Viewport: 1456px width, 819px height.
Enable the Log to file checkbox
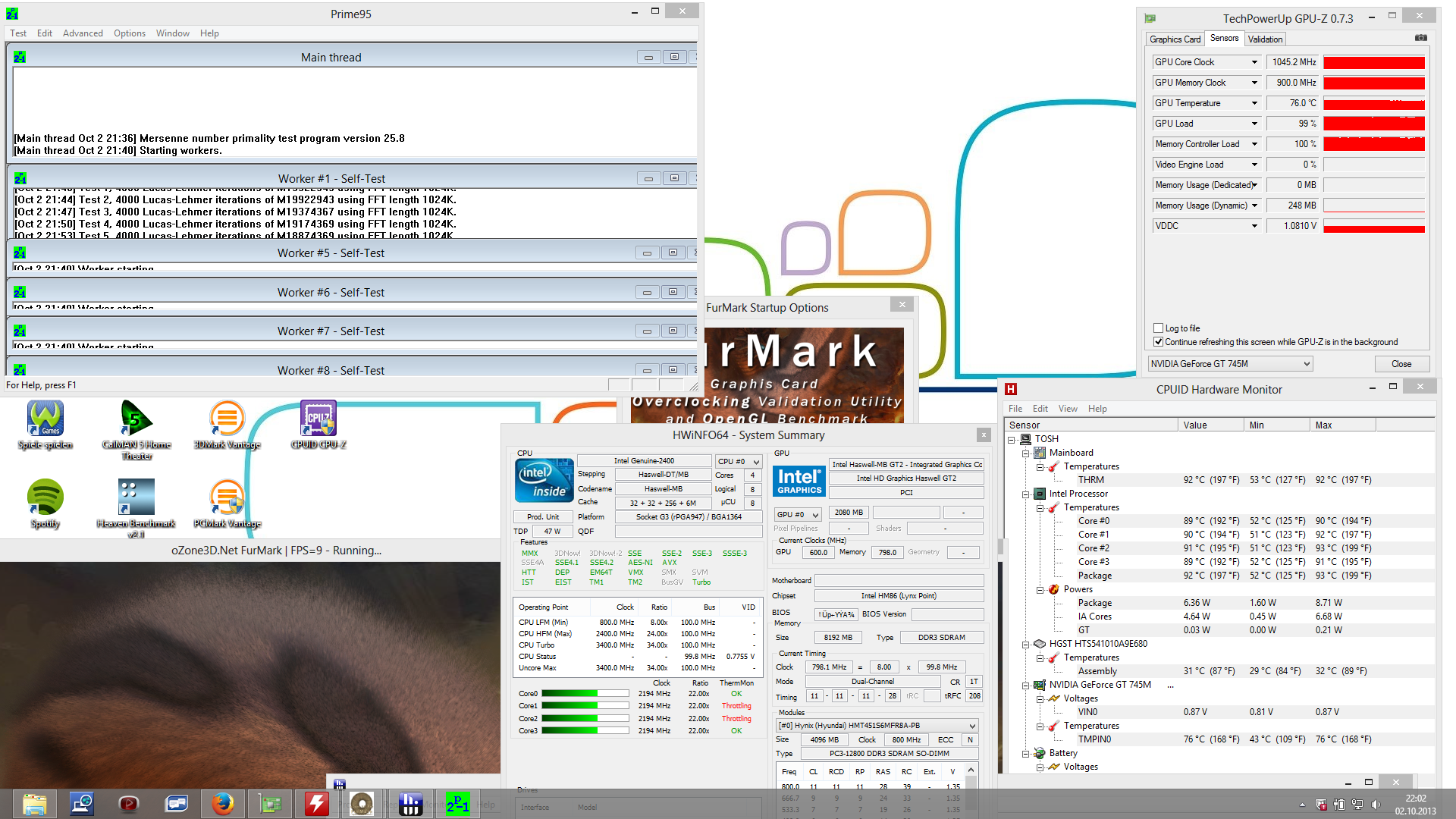(x=1158, y=328)
